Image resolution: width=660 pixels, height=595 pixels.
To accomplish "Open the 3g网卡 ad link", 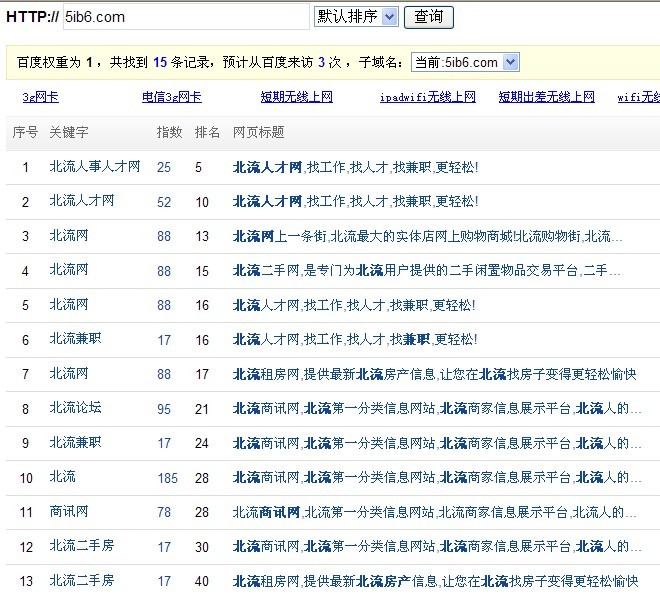I will [x=40, y=97].
